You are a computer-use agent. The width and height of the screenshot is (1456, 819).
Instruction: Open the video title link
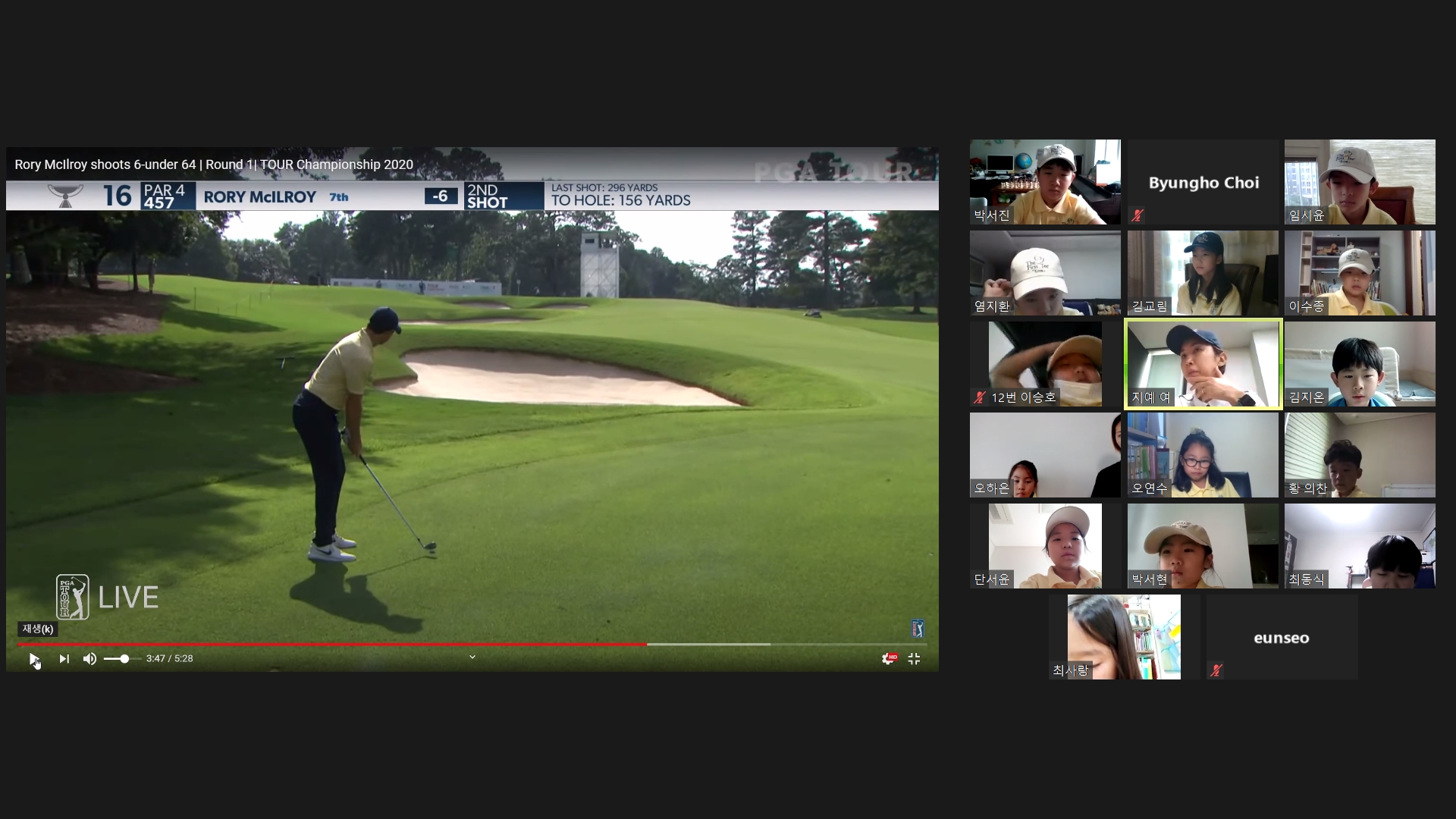click(x=214, y=165)
